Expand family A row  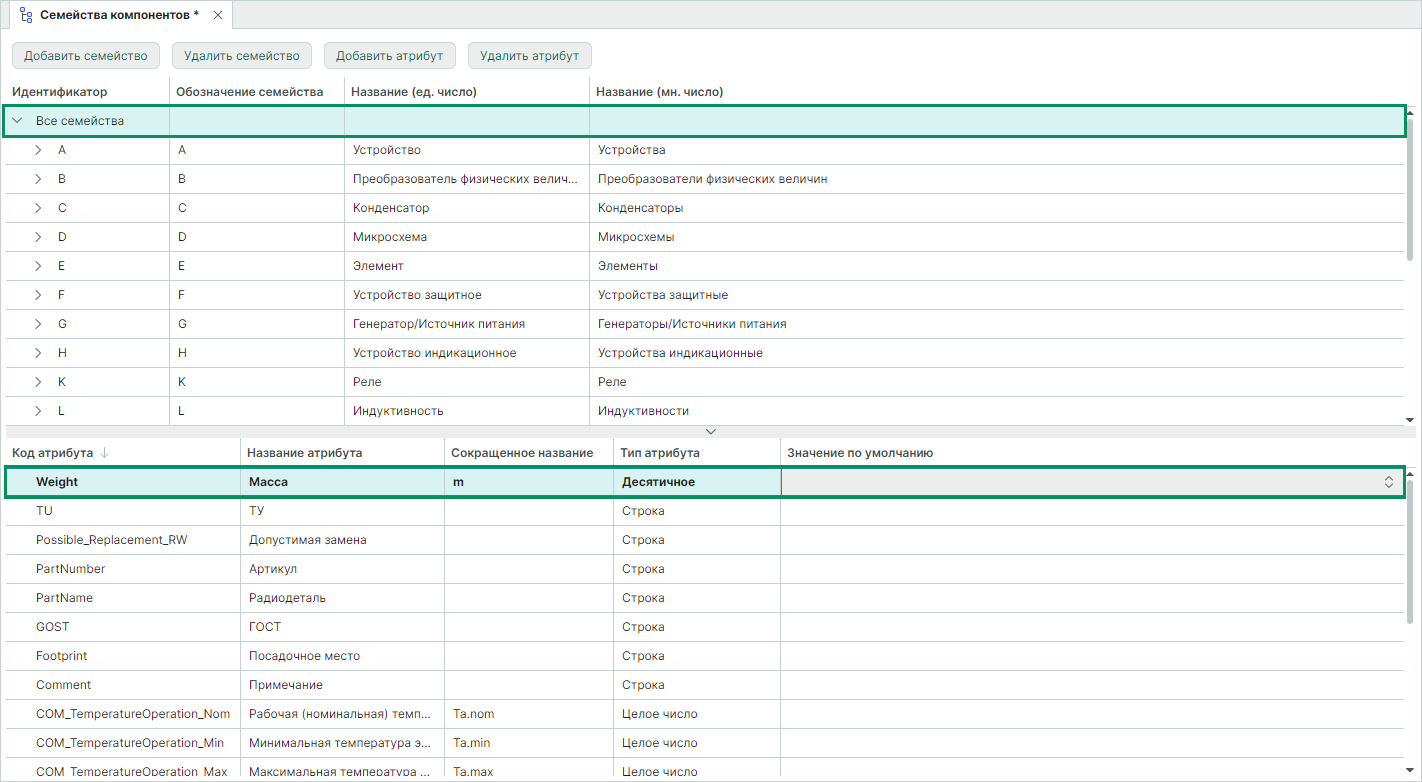pyautogui.click(x=38, y=150)
